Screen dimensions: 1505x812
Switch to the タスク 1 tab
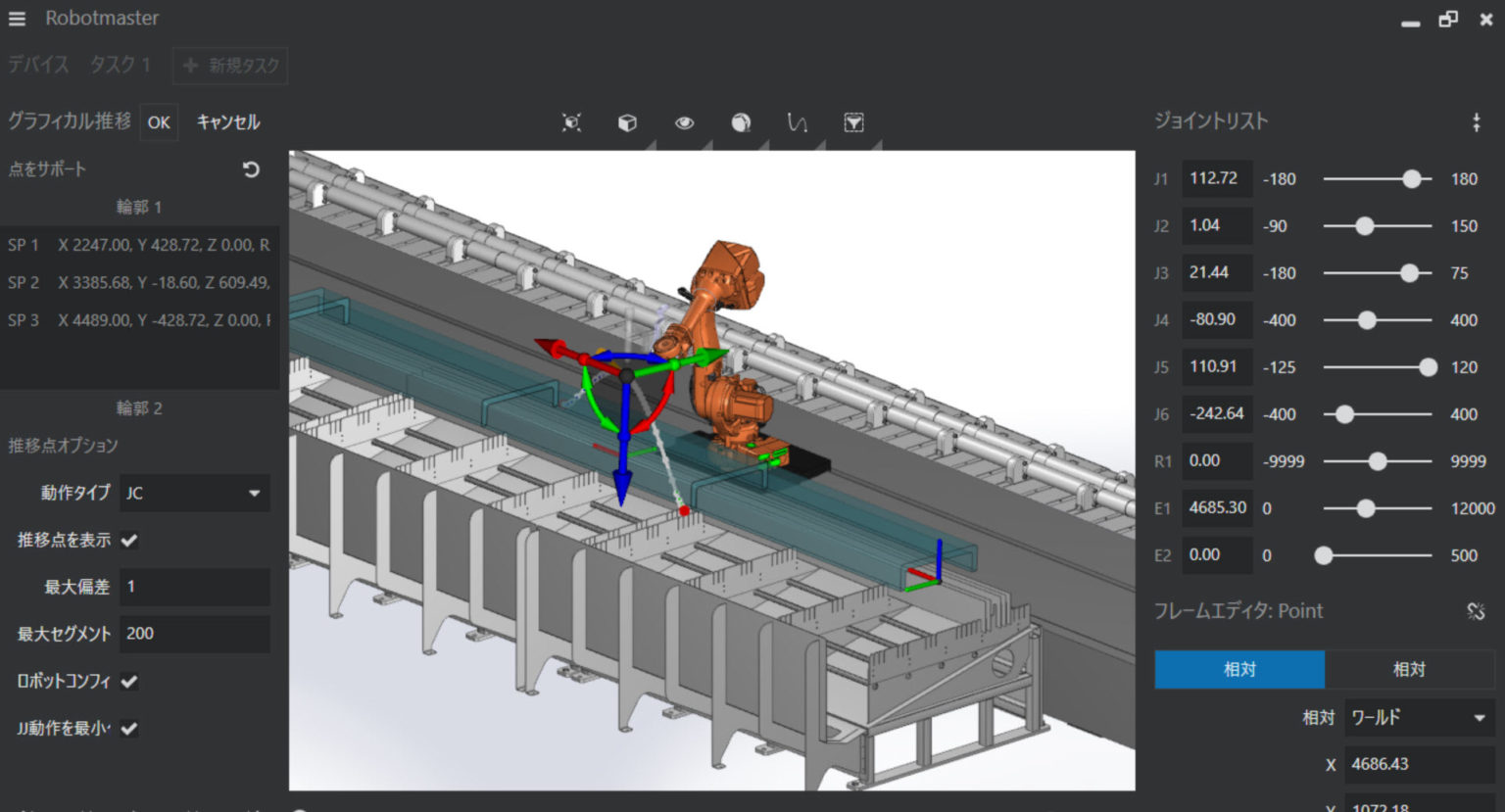click(120, 66)
